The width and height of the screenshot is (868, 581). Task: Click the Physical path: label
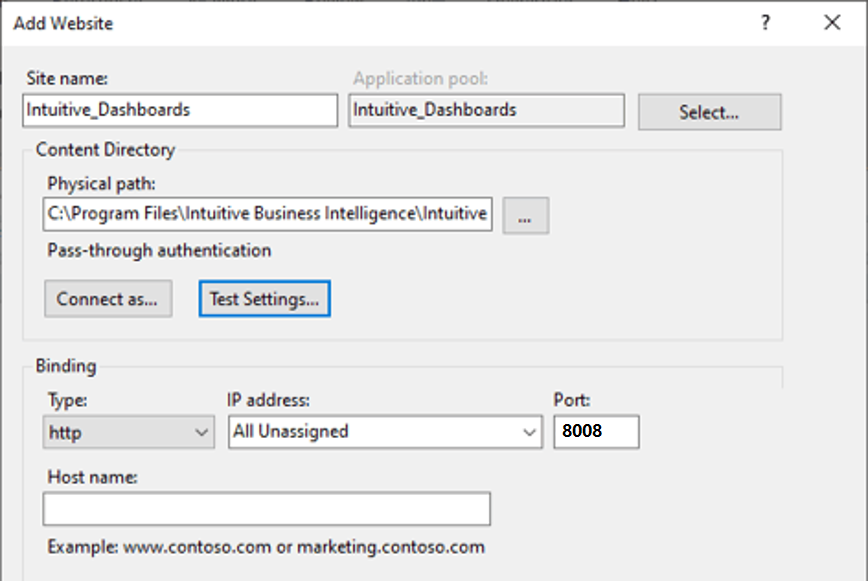point(101,183)
